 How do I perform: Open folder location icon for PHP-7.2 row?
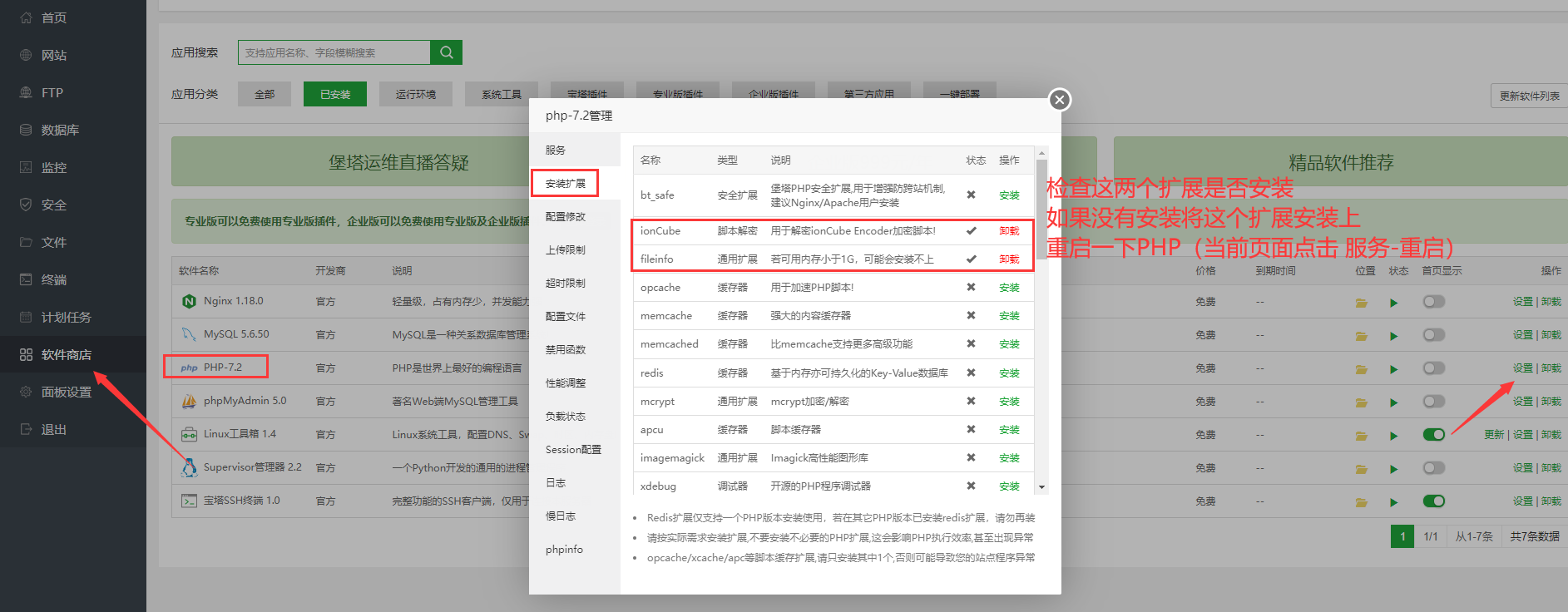[x=1362, y=369]
